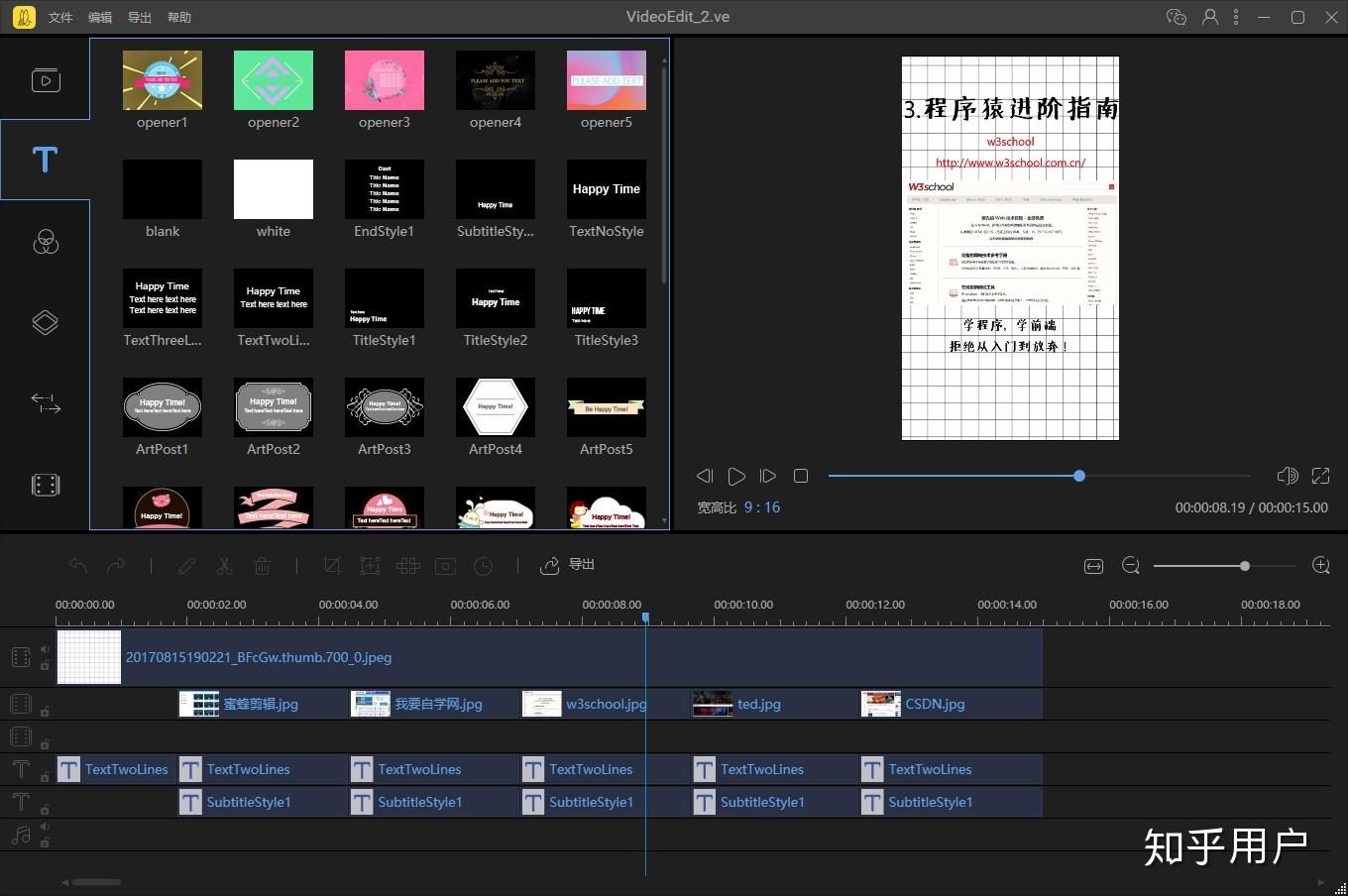Select the TextNoStyle template
Screen dimensions: 1348x896
click(x=607, y=200)
